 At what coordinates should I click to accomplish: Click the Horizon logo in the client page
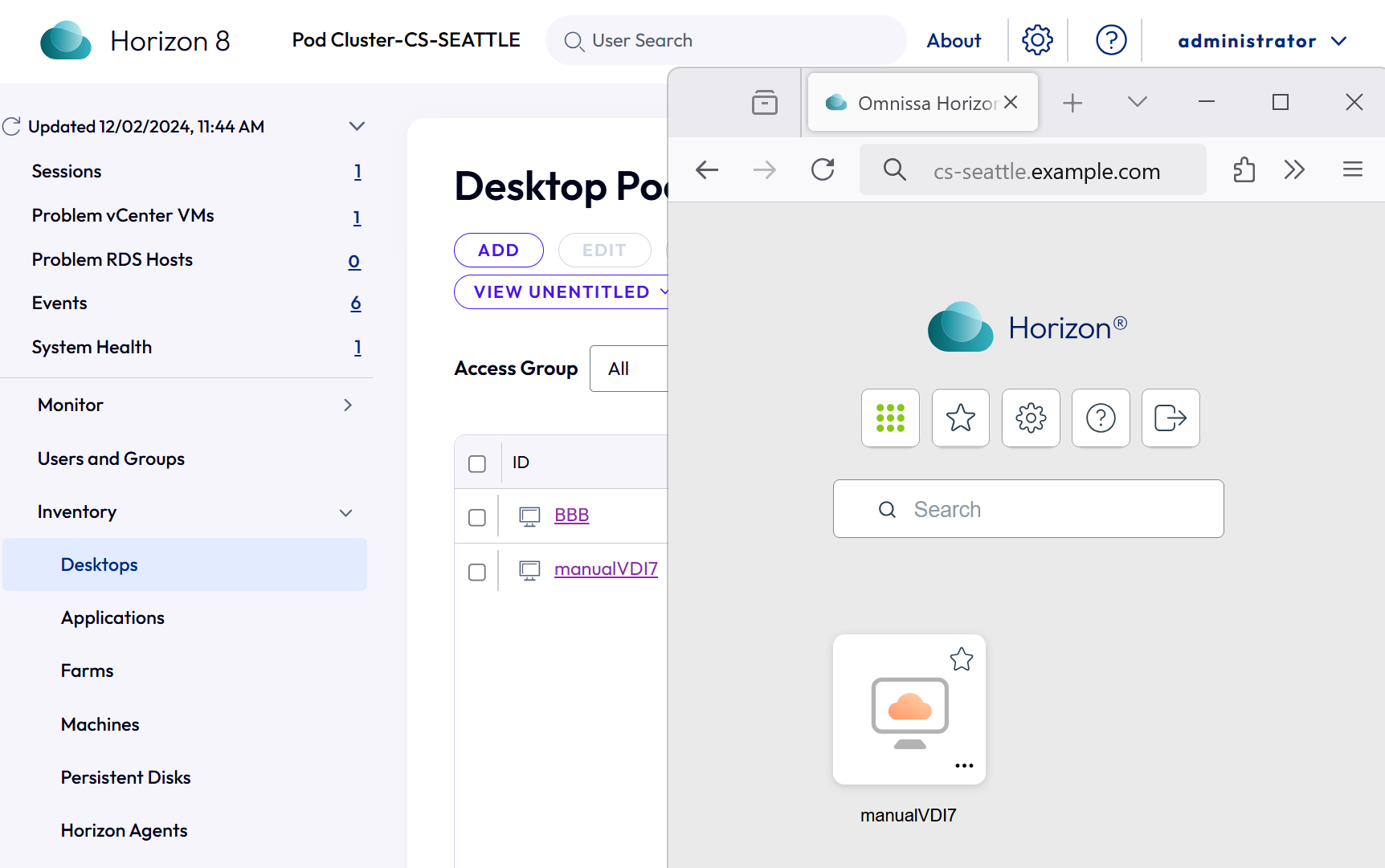[x=1028, y=327]
